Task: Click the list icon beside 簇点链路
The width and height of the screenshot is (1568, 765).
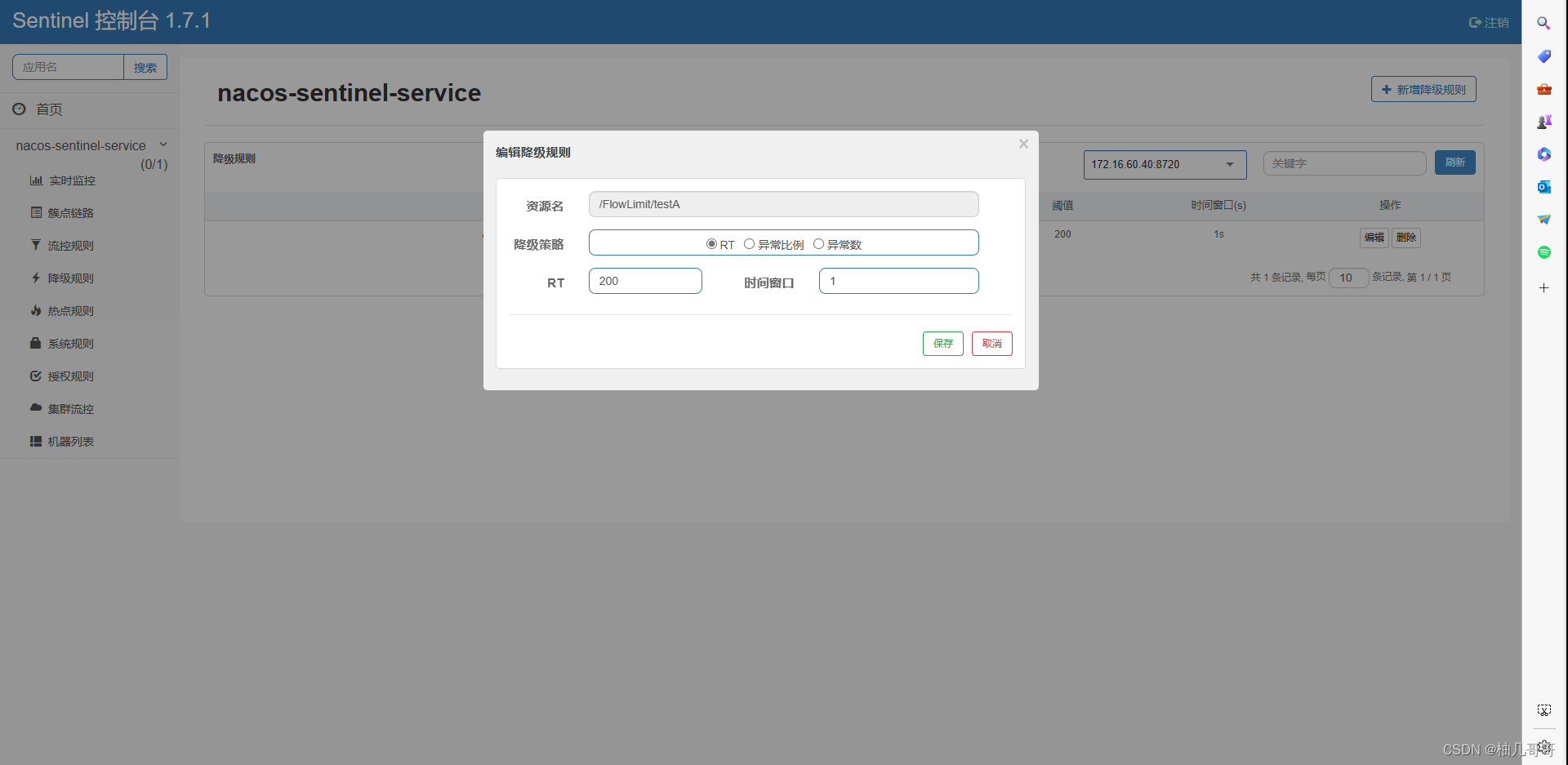Action: pyautogui.click(x=36, y=212)
